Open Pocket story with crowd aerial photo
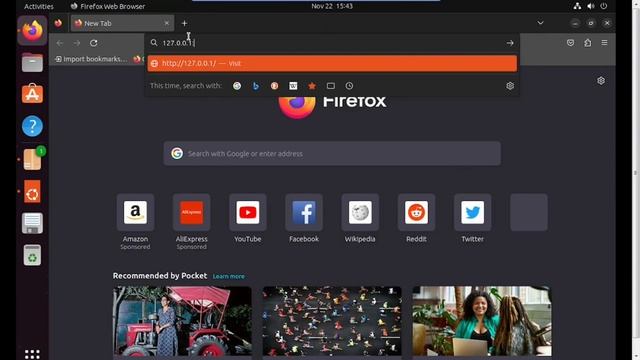Screen dimensions: 640x360 tap(332, 321)
